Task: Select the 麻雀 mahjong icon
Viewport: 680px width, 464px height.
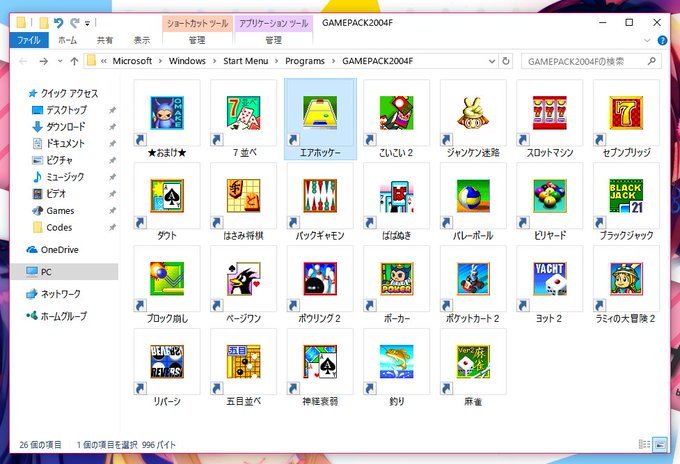Action: click(x=473, y=362)
